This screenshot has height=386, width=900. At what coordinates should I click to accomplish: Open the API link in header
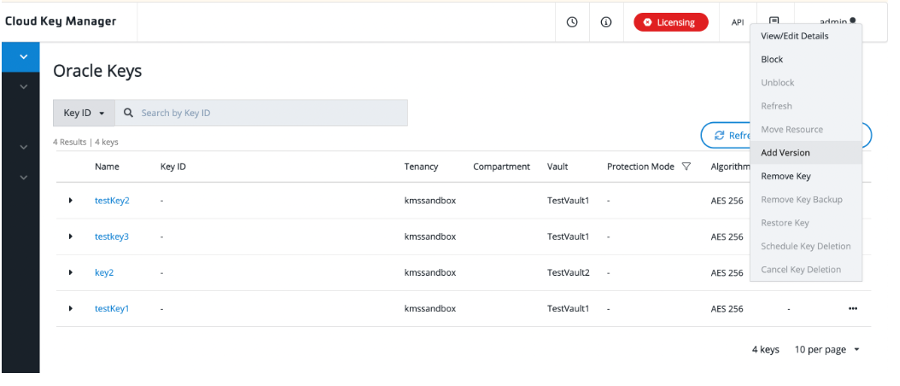tap(738, 23)
